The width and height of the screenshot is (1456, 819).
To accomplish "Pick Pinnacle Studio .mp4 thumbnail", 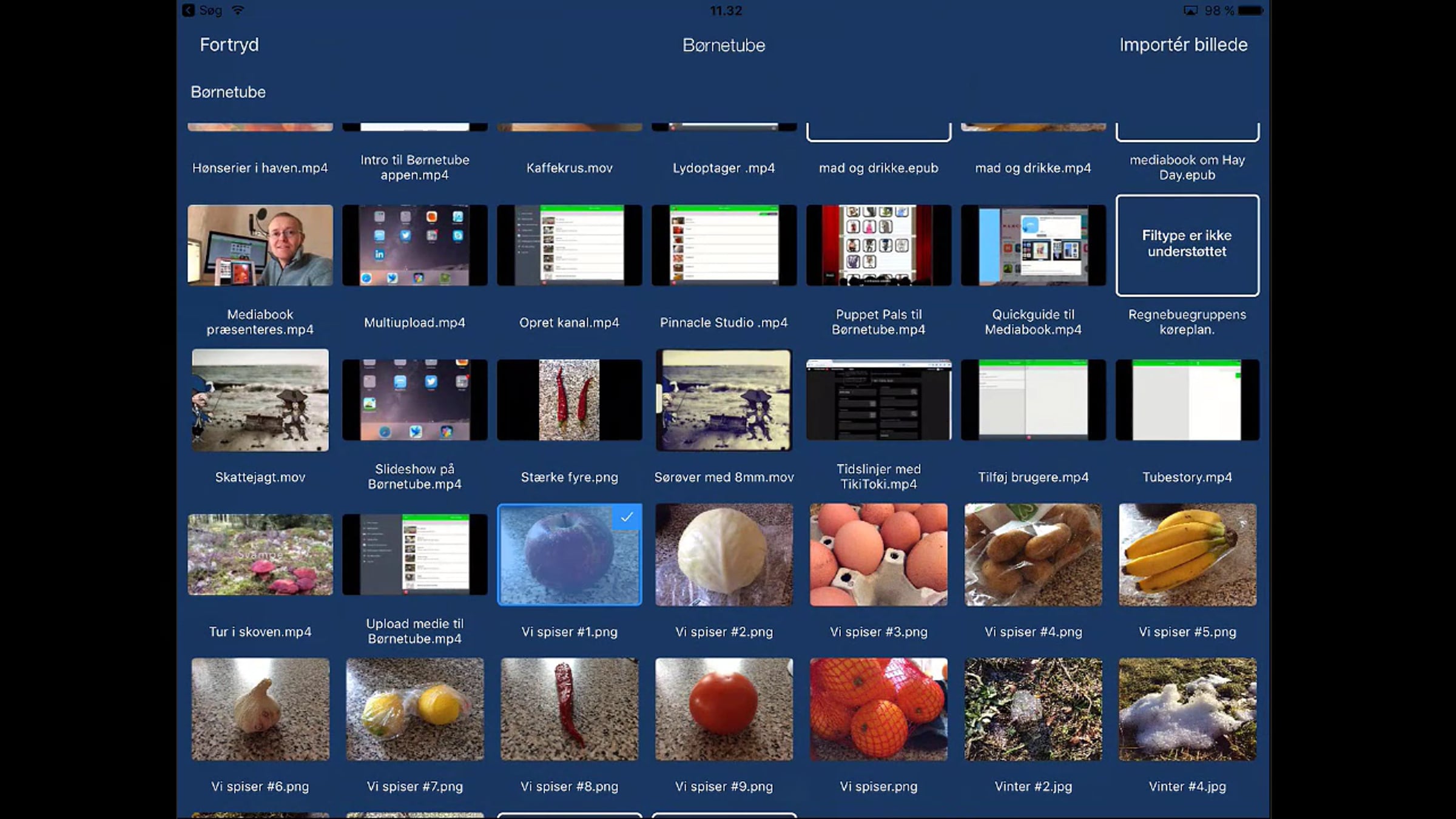I will (x=724, y=245).
